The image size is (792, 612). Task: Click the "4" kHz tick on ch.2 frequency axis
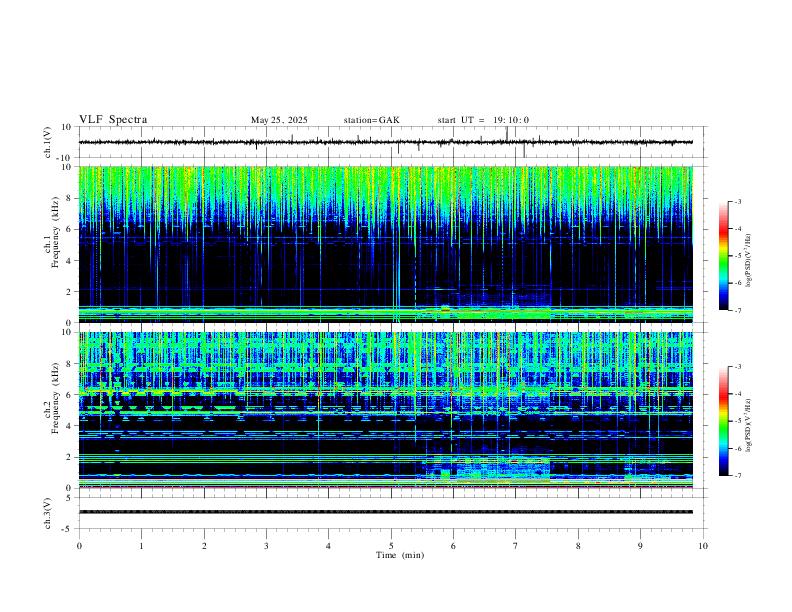point(70,426)
